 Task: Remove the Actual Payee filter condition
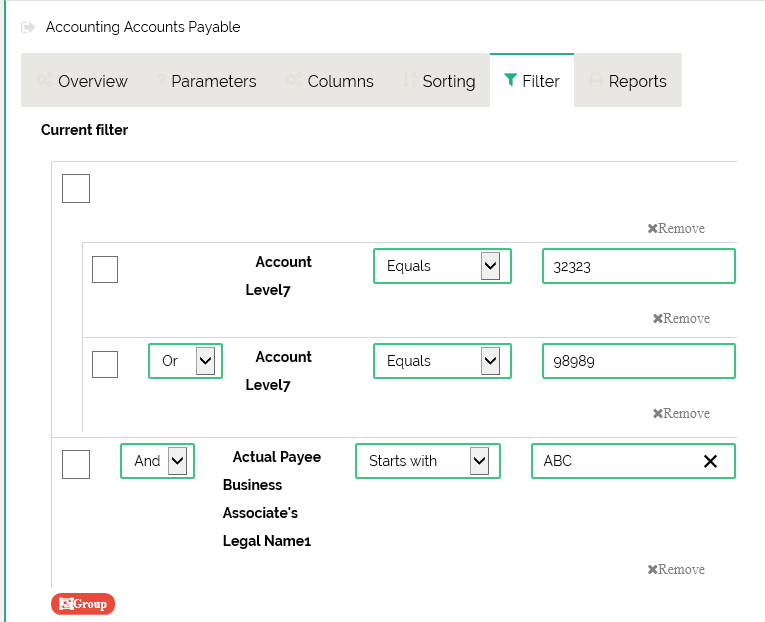point(676,570)
